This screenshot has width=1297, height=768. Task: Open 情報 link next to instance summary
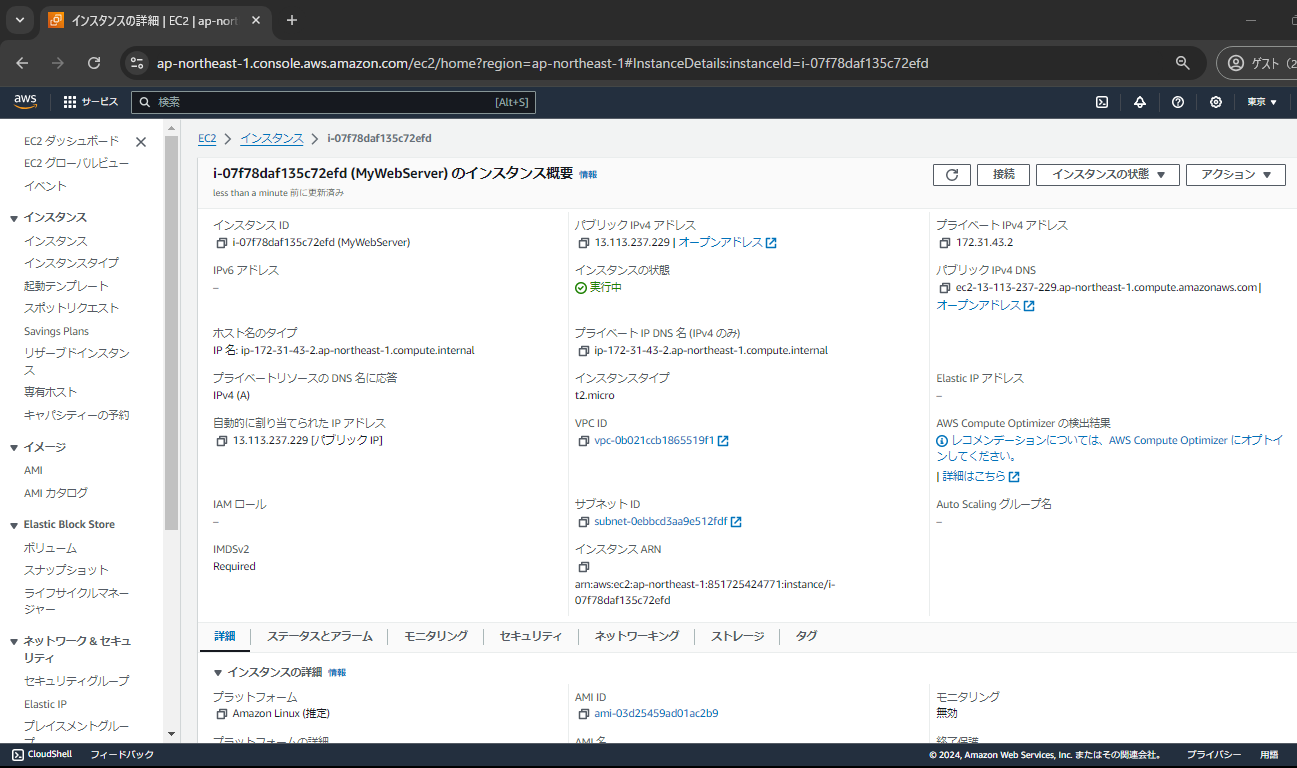pos(588,174)
